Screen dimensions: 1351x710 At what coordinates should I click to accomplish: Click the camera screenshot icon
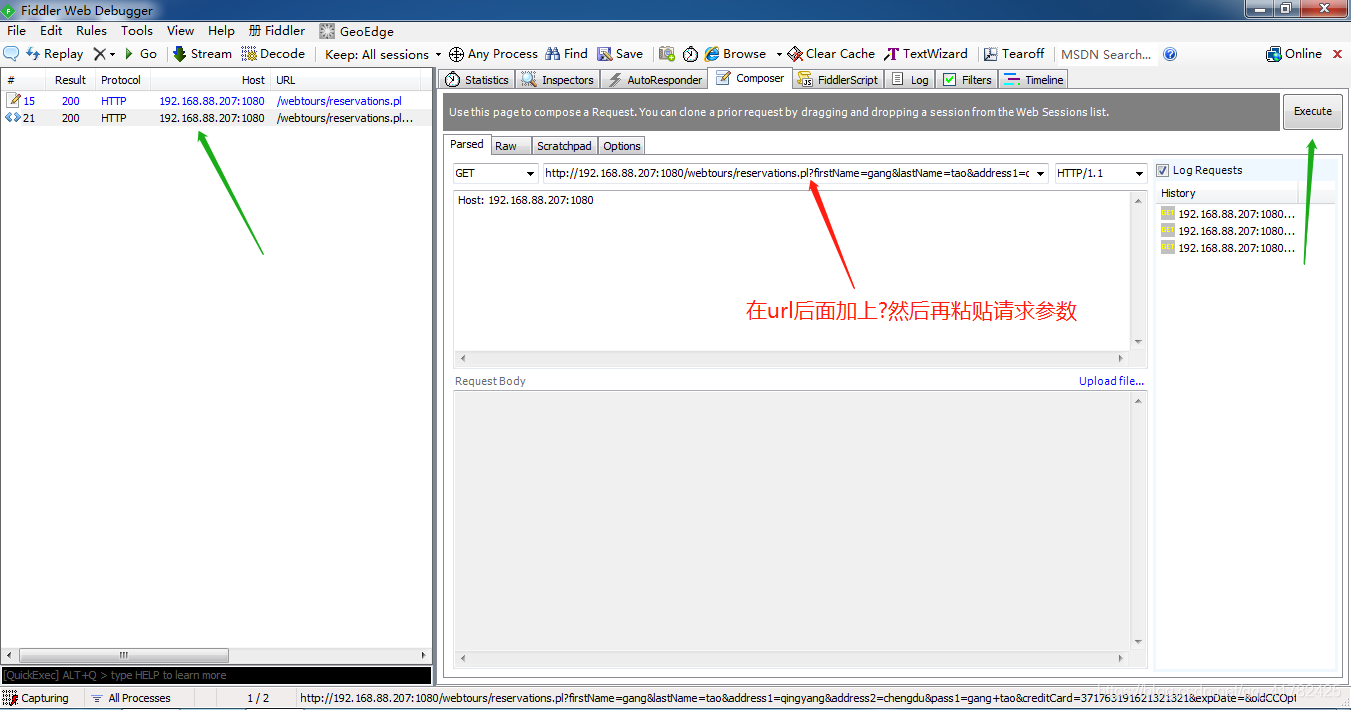667,54
